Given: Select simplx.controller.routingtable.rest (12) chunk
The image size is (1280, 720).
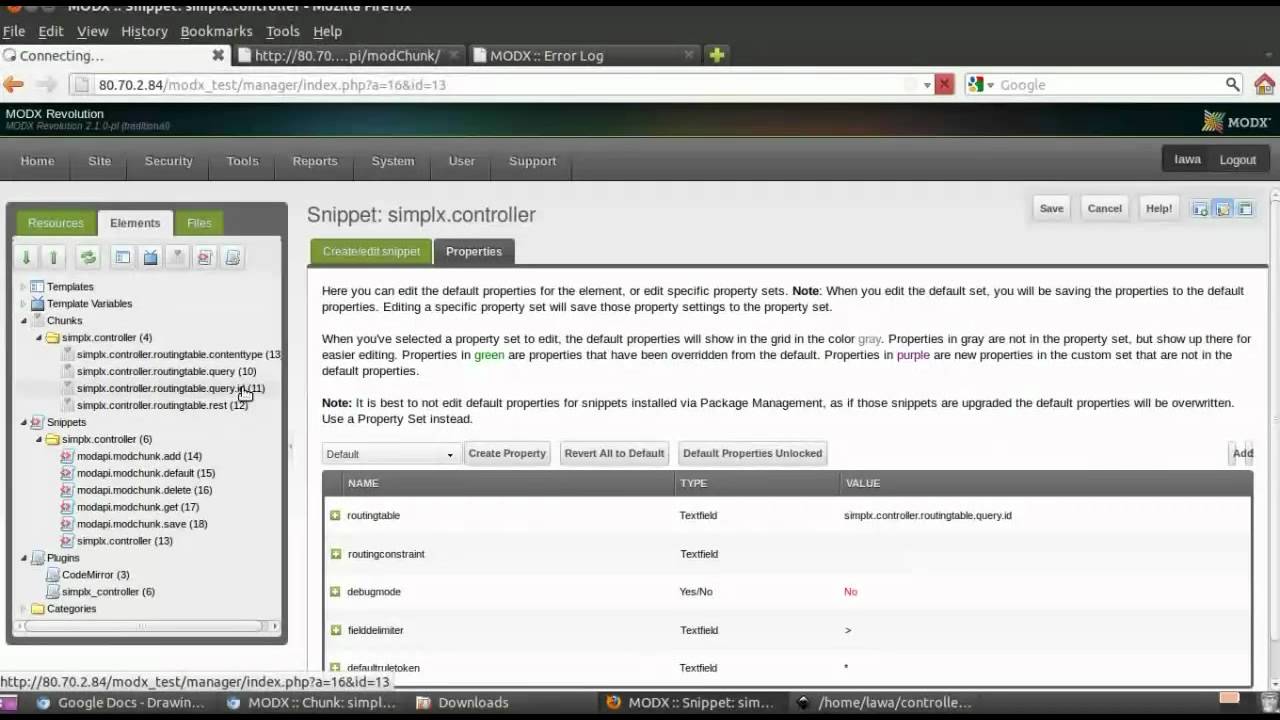Looking at the screenshot, I should (162, 405).
